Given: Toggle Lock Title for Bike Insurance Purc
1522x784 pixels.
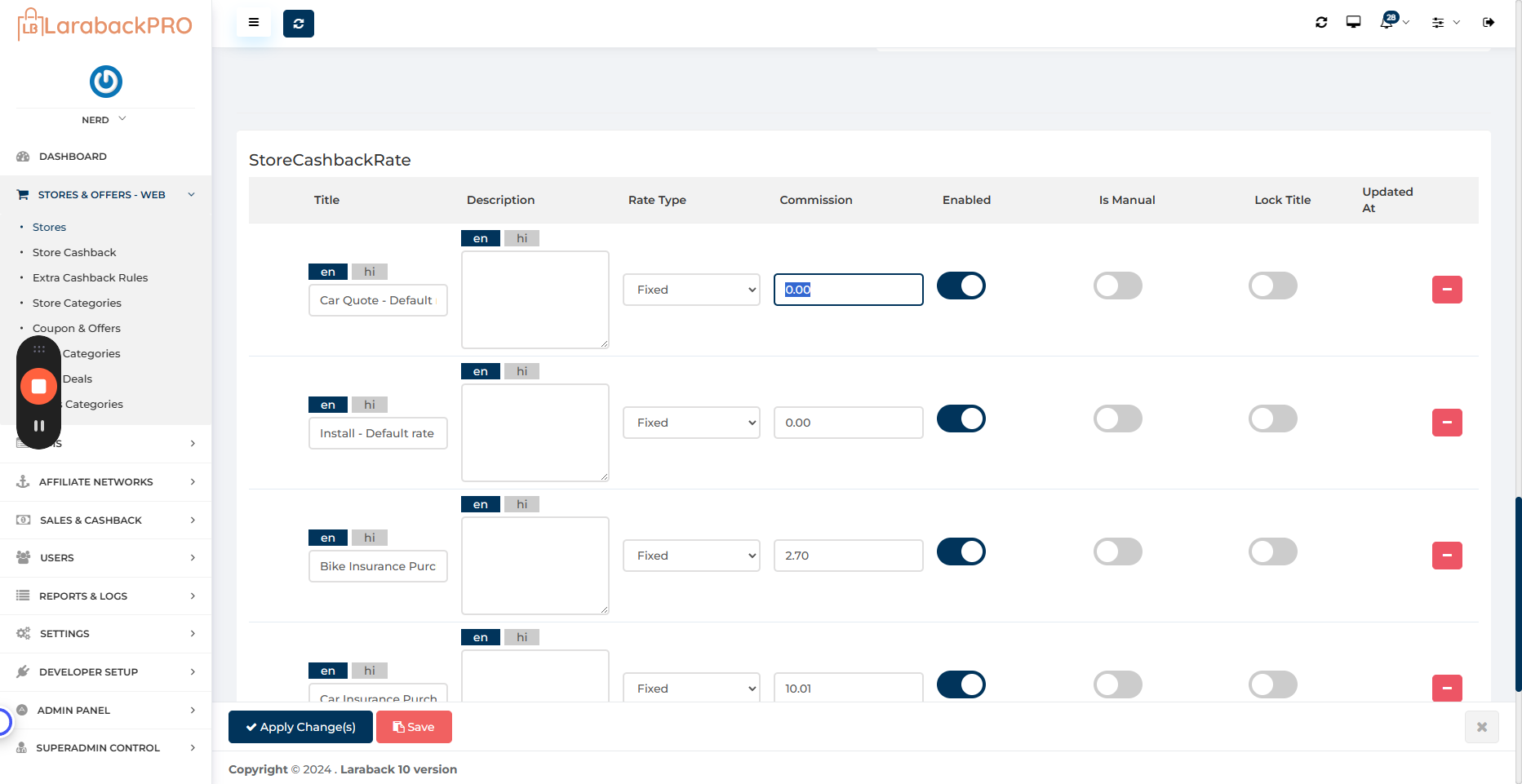Looking at the screenshot, I should click(x=1273, y=552).
